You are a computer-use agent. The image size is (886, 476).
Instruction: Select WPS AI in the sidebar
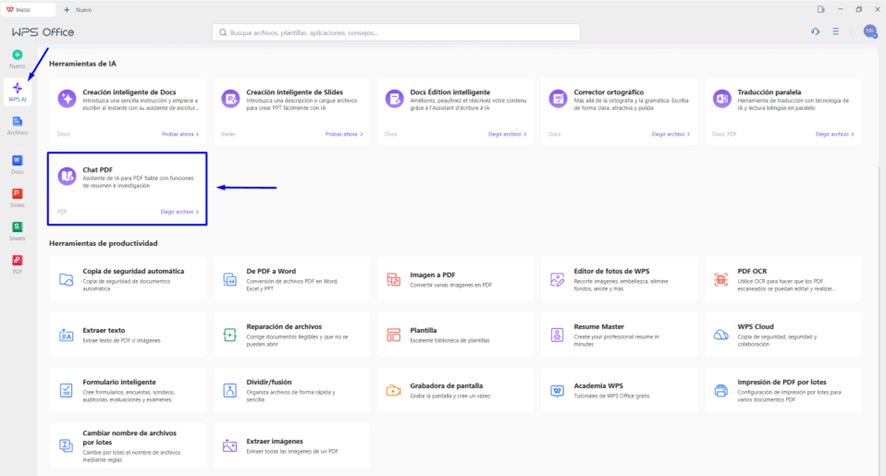18,92
